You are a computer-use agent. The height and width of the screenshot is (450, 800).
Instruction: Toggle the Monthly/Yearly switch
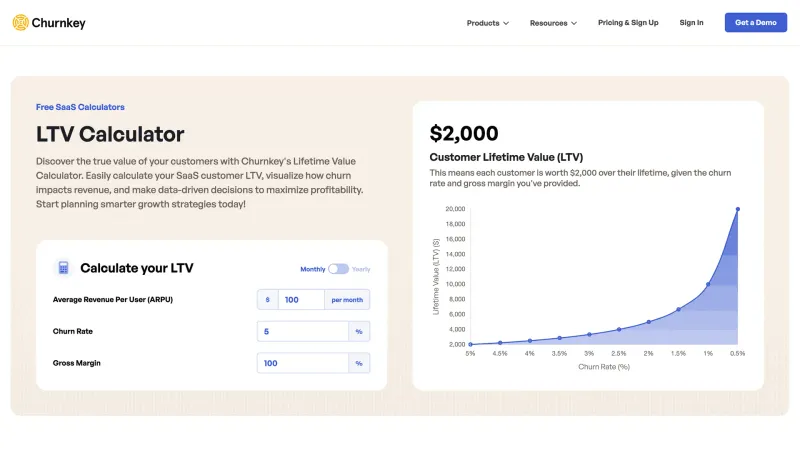coord(338,269)
